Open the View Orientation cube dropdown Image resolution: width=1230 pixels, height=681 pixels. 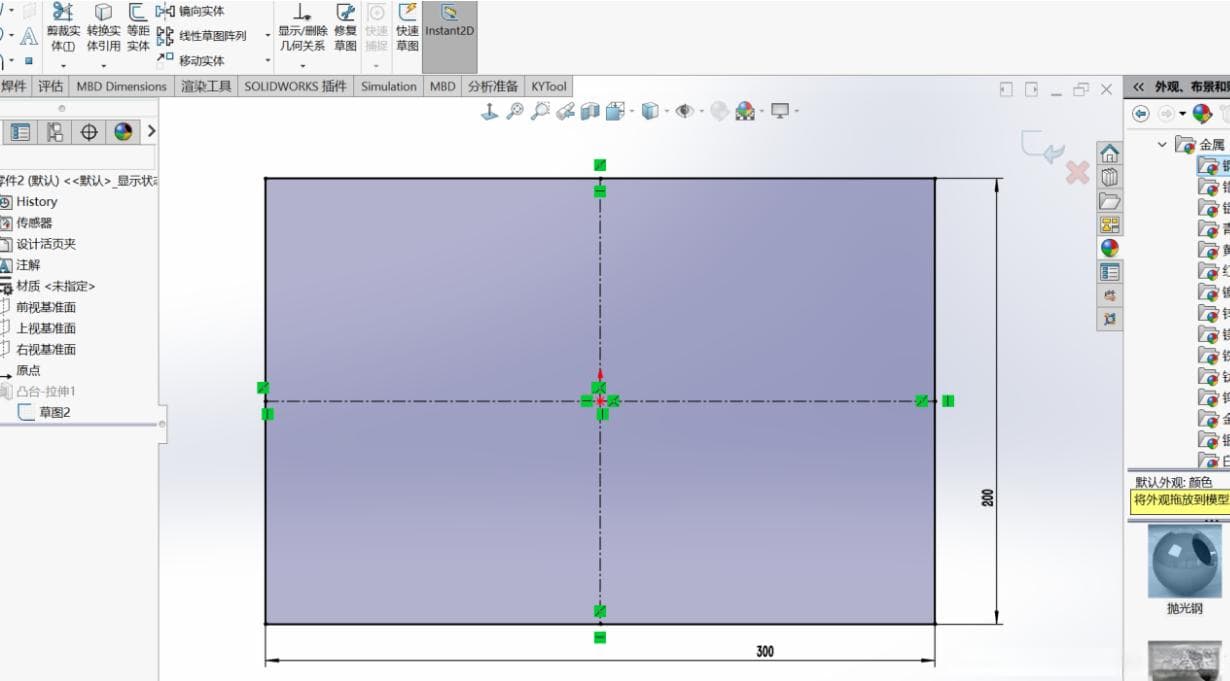tap(619, 111)
